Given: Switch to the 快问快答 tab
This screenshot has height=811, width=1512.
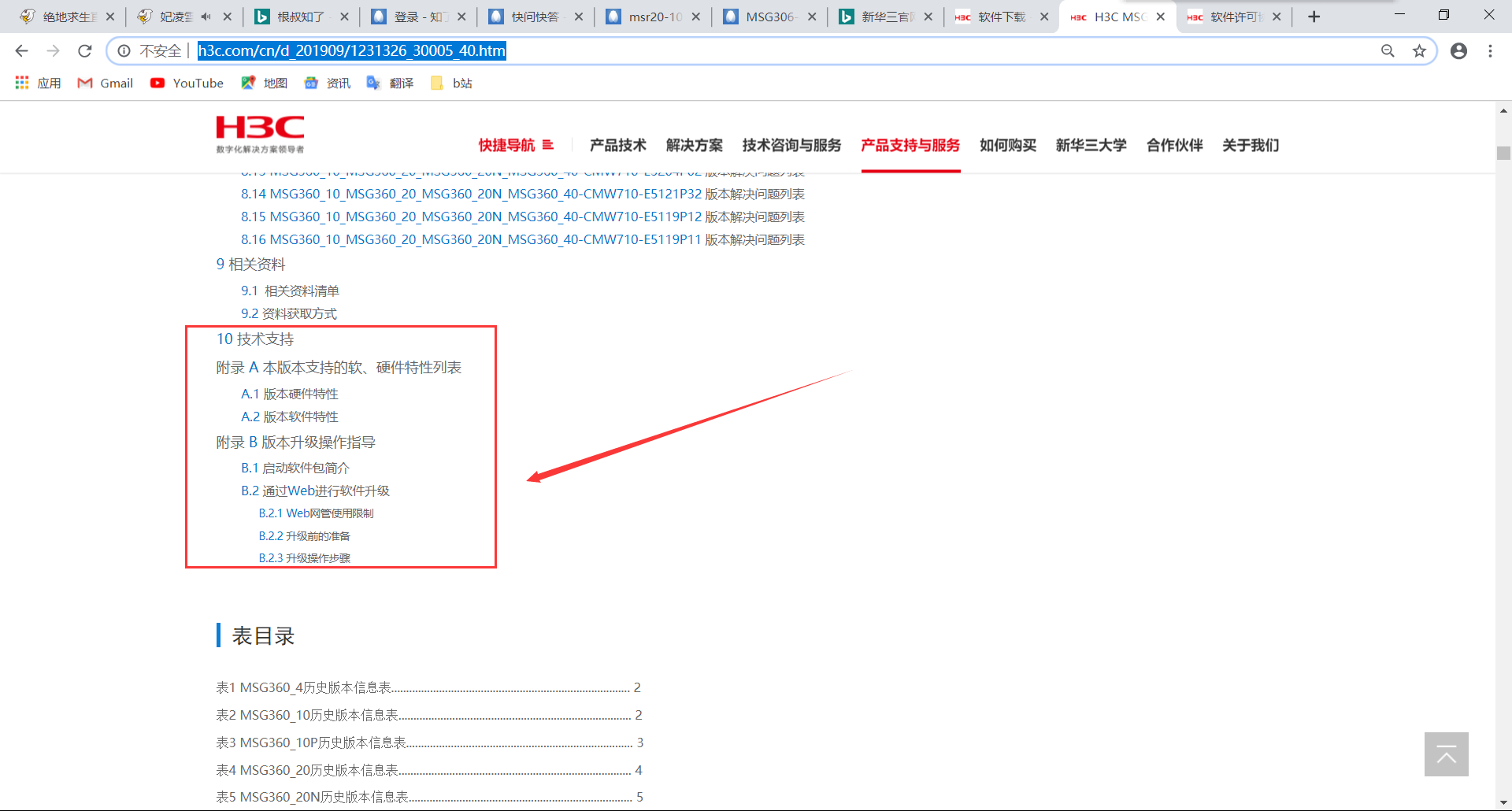Looking at the screenshot, I should tap(535, 17).
